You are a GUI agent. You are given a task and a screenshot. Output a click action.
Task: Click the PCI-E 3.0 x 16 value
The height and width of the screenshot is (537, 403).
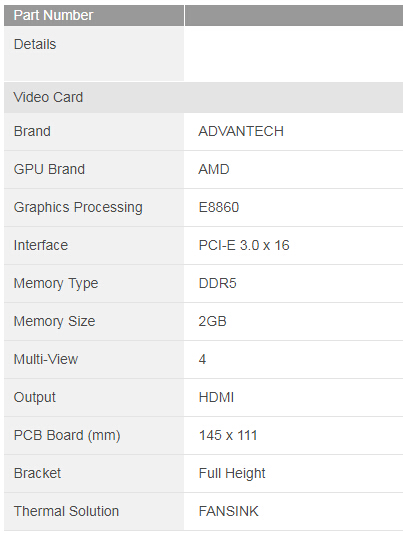coord(244,246)
